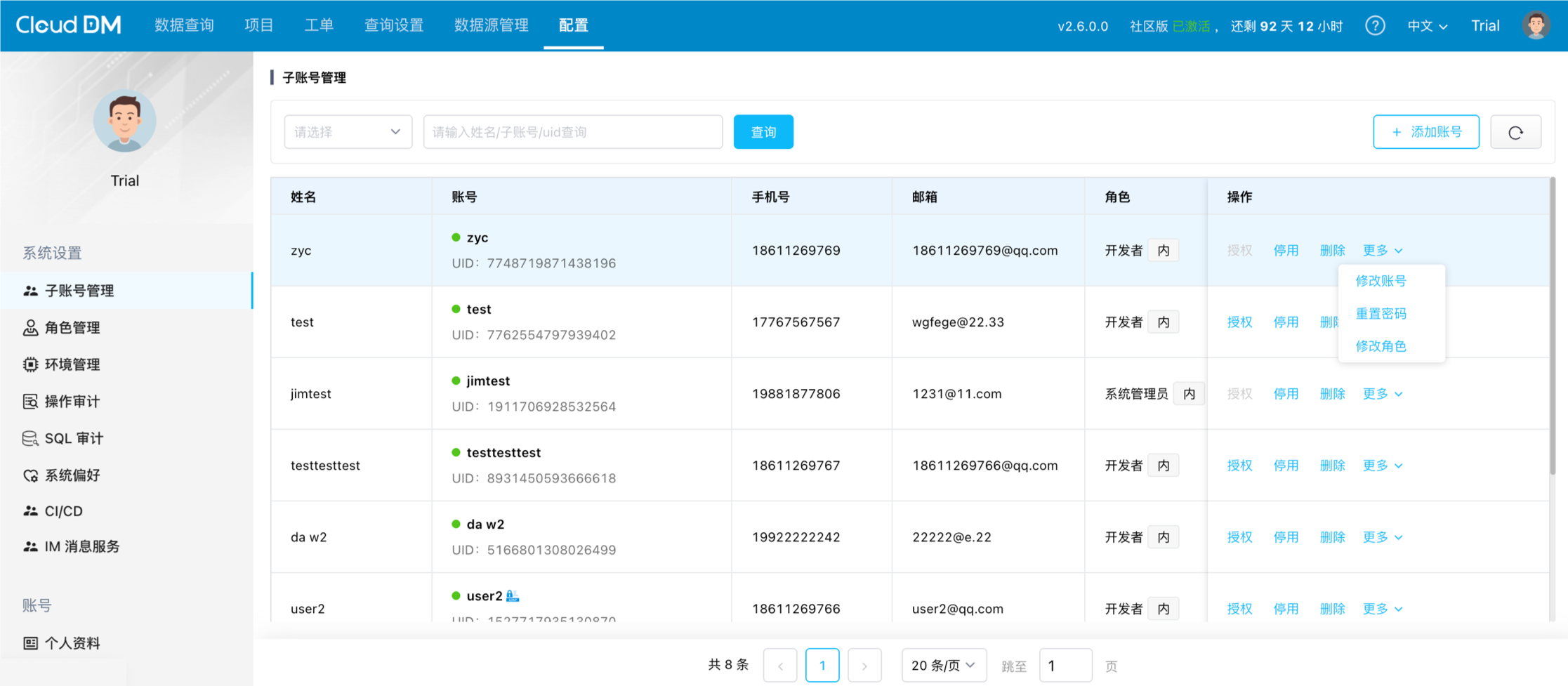Open the help question mark icon
The width and height of the screenshot is (1568, 686).
click(x=1374, y=26)
